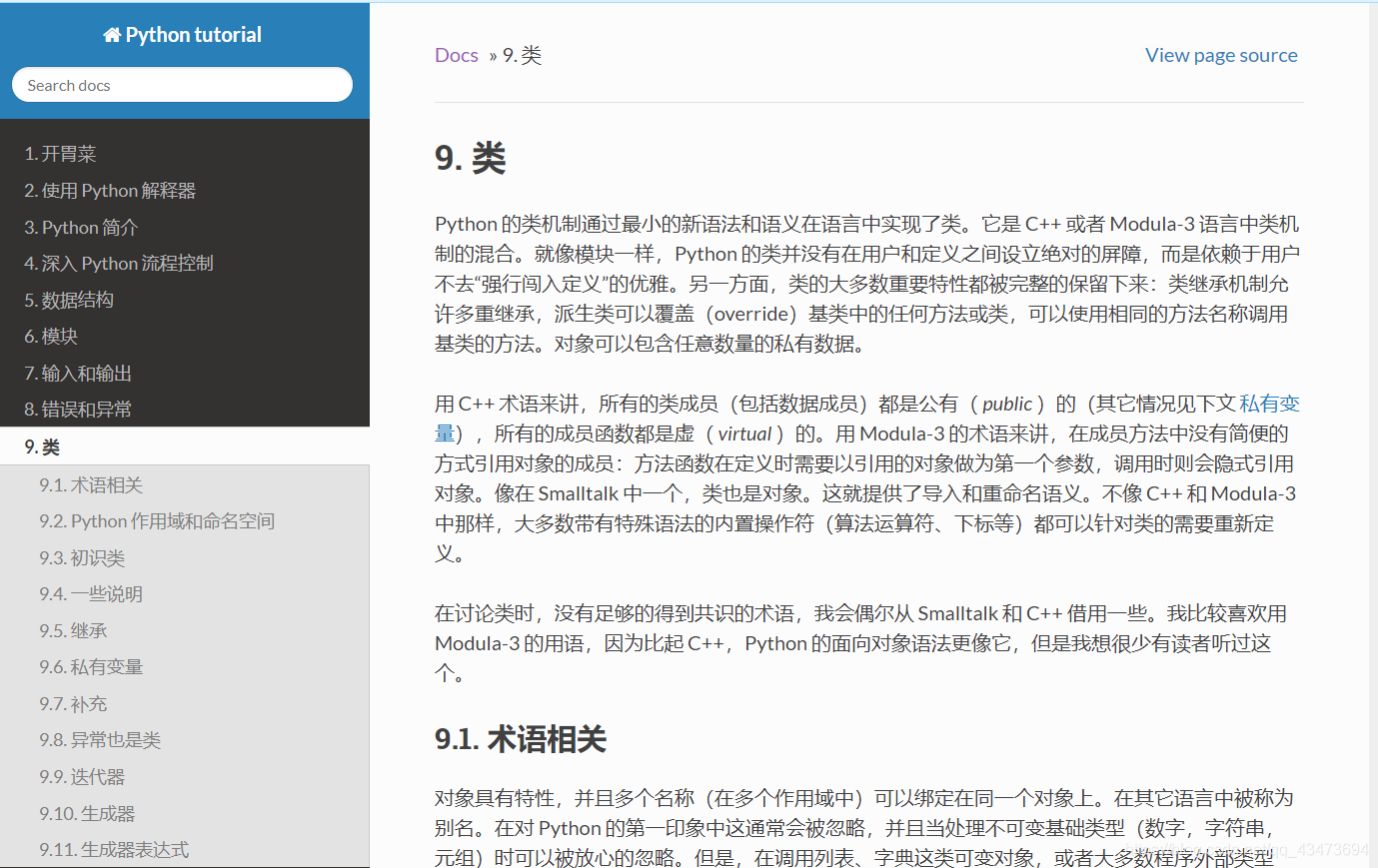Open View page source
The height and width of the screenshot is (868, 1378).
pos(1220,55)
